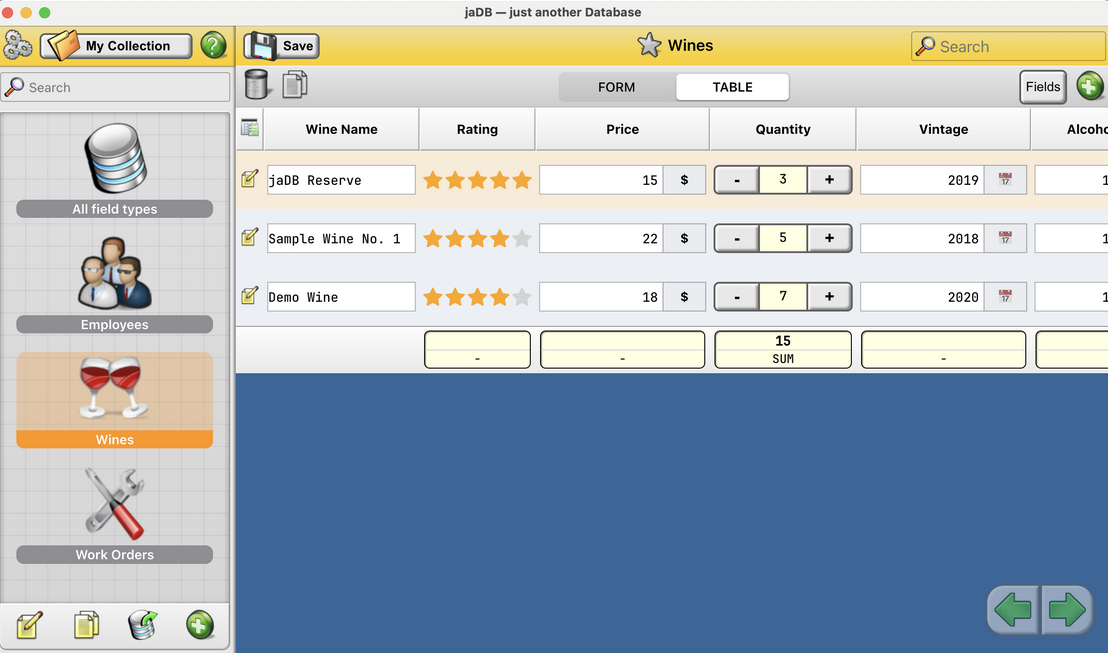Open calendar picker for vintage 2020
This screenshot has width=1108, height=653.
[x=1005, y=297]
